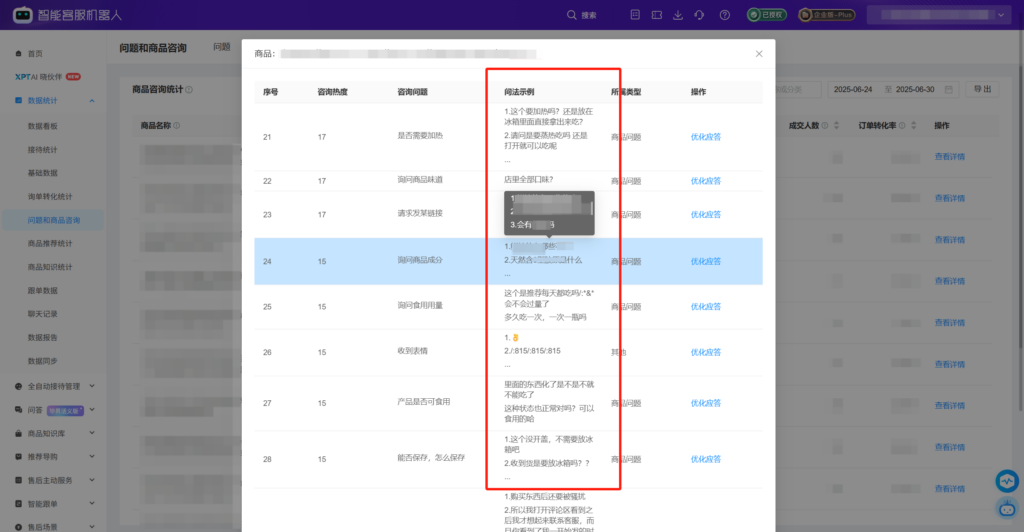The image size is (1024, 532).
Task: Open 跟单数据 in the sidebar
Action: [42, 290]
